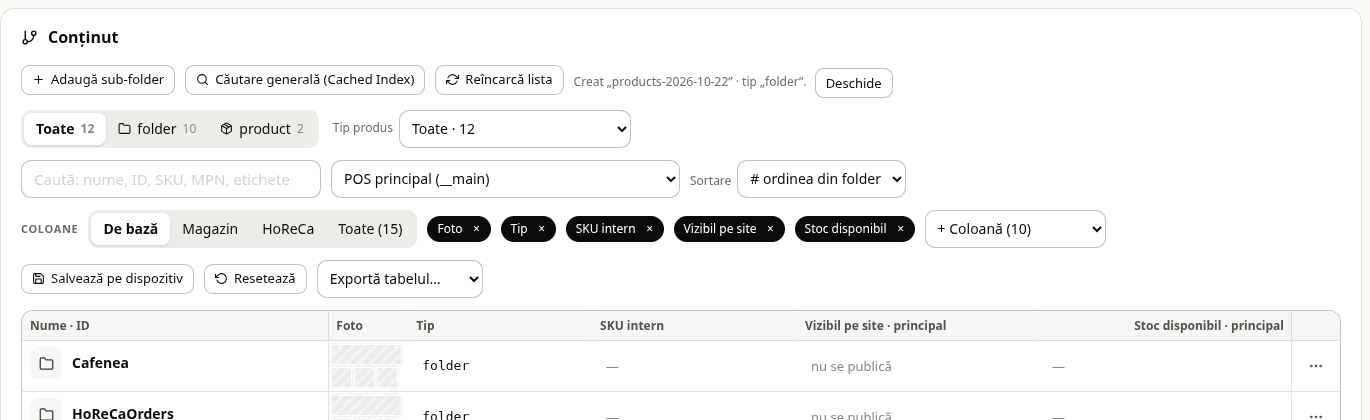Screen dimensions: 1370x420
Task: Click the branch icon beside Conținut heading
Action: point(30,37)
